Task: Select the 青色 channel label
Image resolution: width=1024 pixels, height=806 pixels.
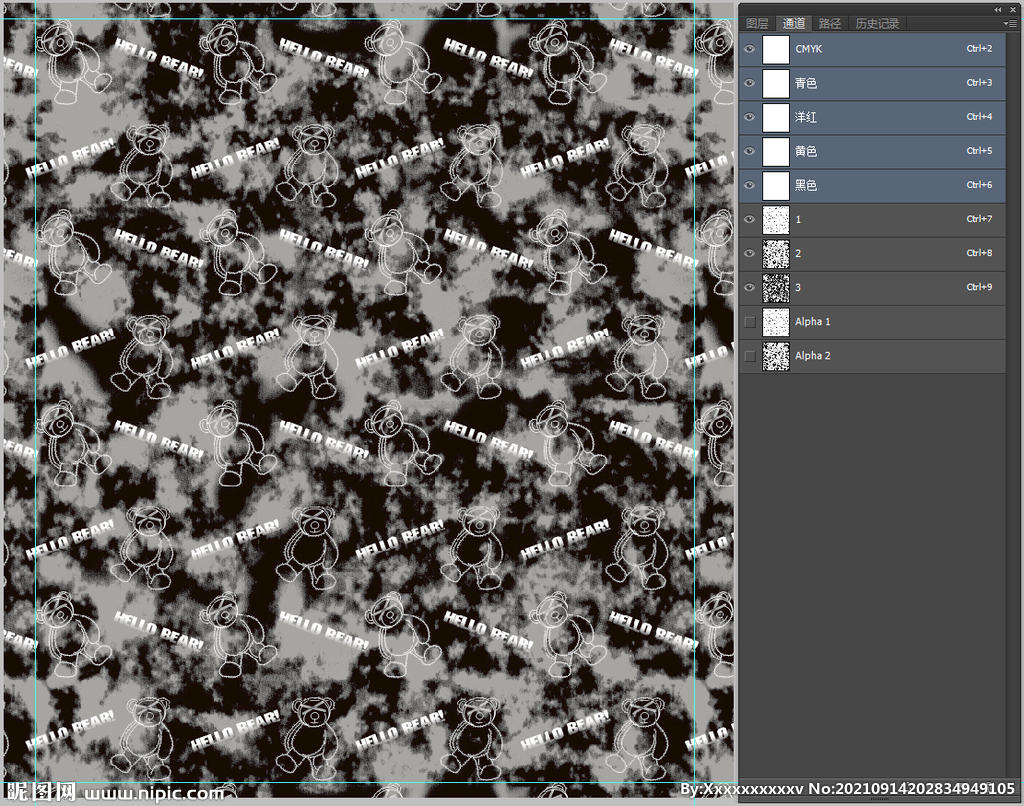Action: coord(806,83)
